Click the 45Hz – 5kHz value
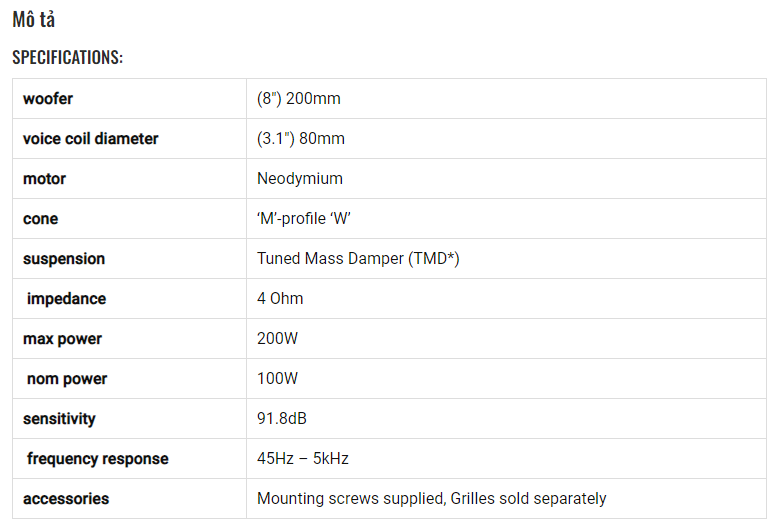Screen dimensions: 773x528 303,458
